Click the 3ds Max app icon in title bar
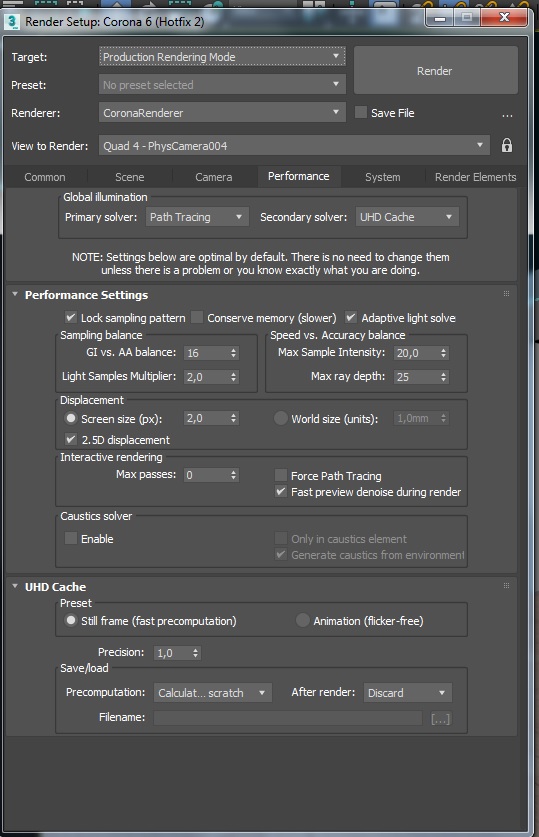The width and height of the screenshot is (539, 837). tap(12, 22)
